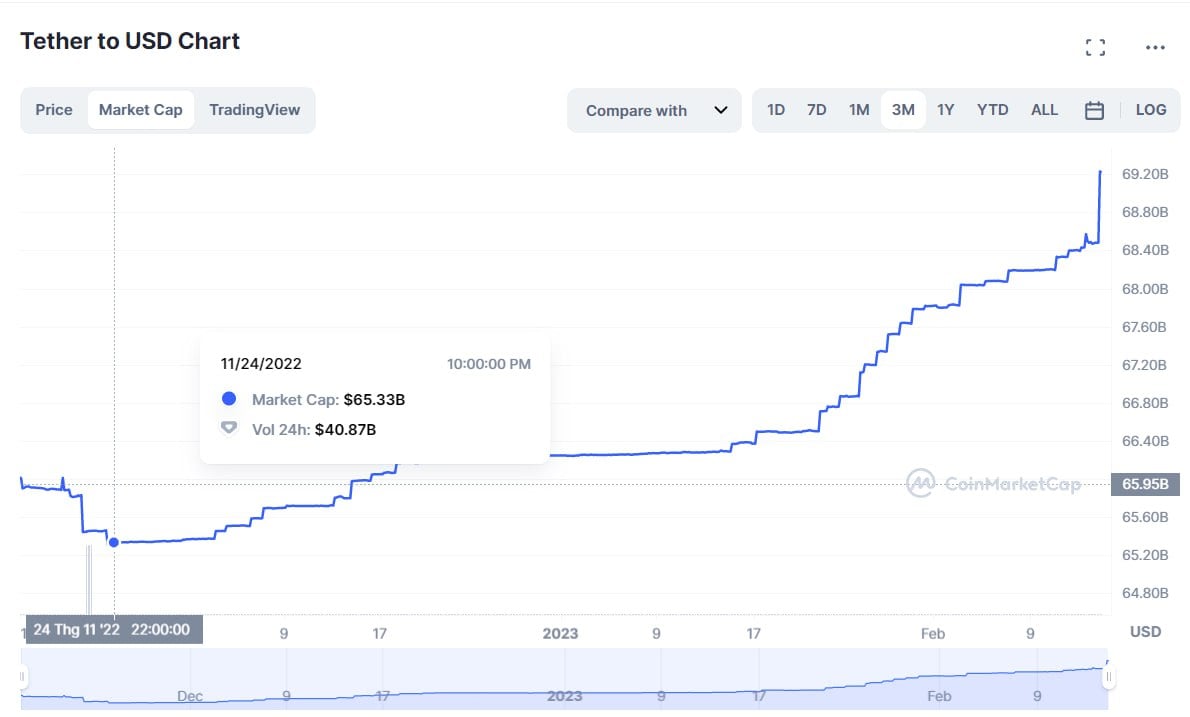Image resolution: width=1190 pixels, height=717 pixels.
Task: Select the 7D range button
Action: pyautogui.click(x=817, y=110)
